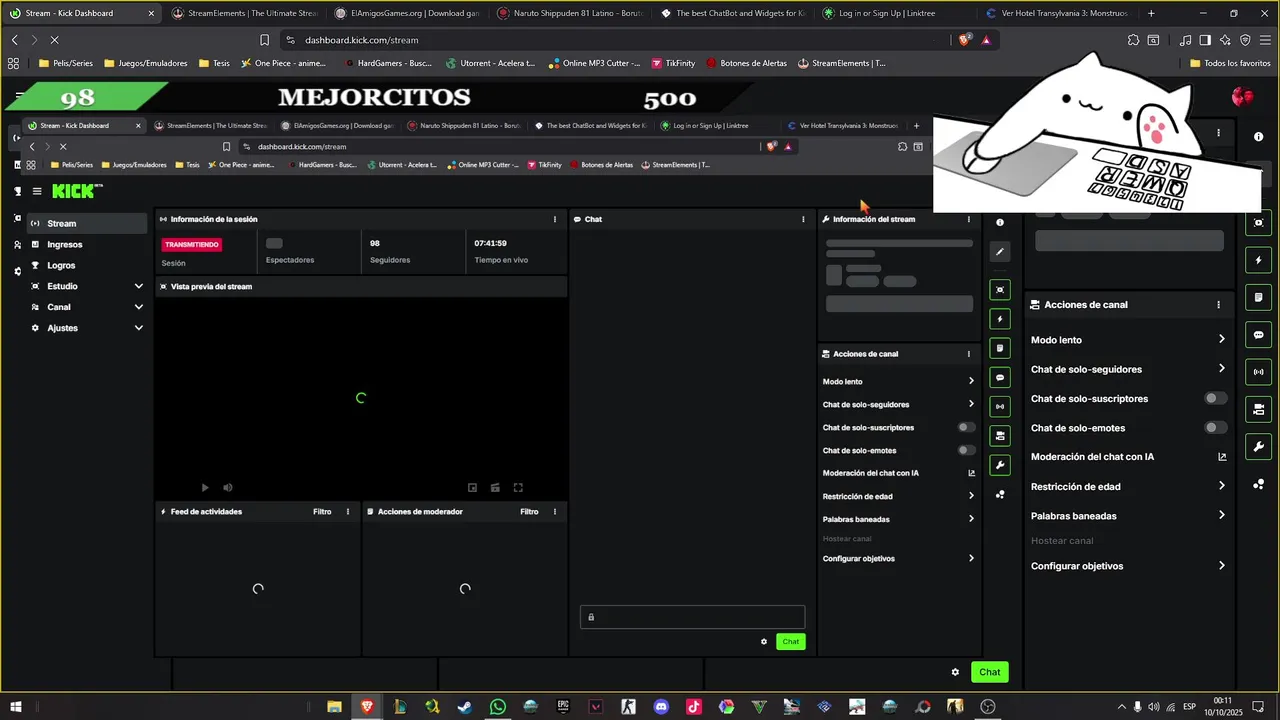Select Ingresos in the left sidebar
The height and width of the screenshot is (720, 1280).
coord(88,244)
